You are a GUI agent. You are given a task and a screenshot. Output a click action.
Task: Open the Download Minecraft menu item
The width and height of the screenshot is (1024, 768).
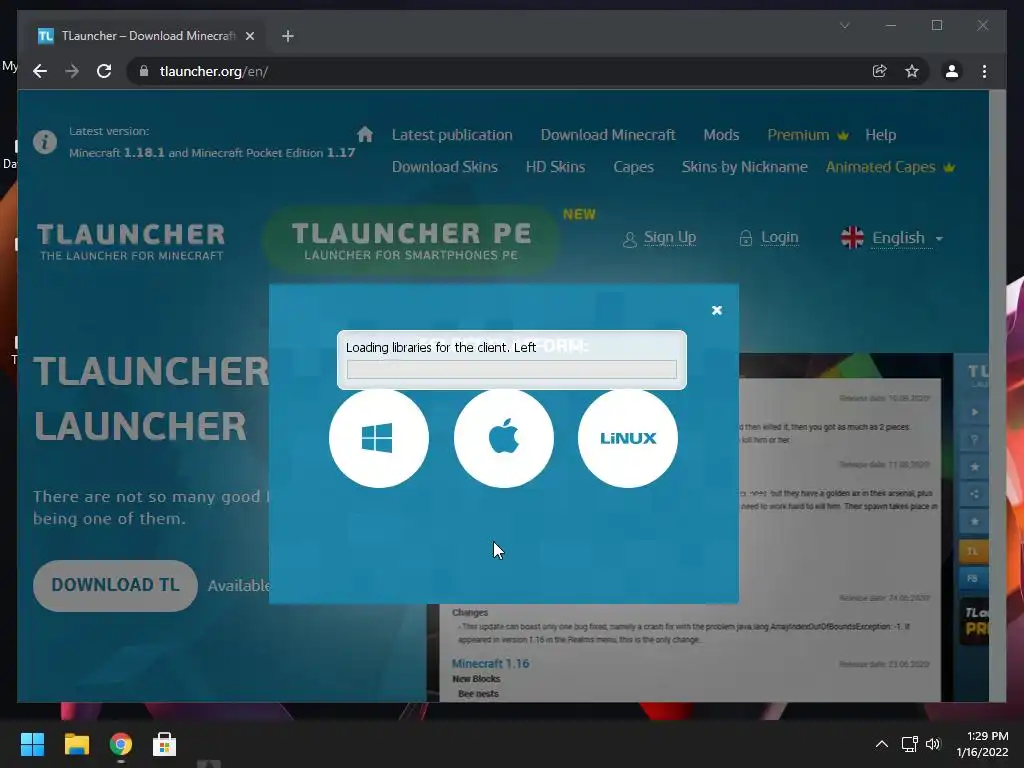[x=607, y=135]
